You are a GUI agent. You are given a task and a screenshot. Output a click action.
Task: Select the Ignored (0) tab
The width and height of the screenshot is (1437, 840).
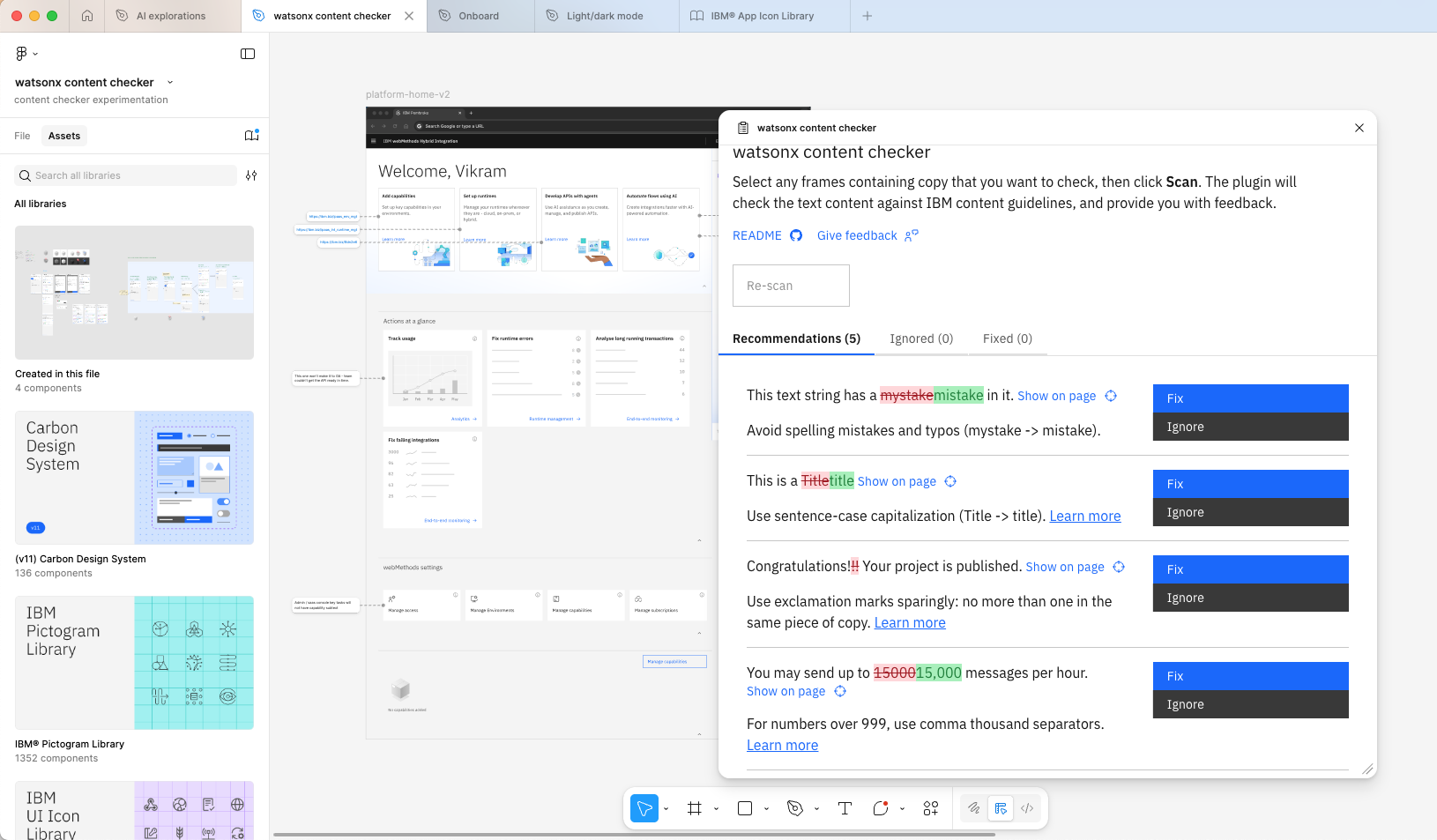921,338
